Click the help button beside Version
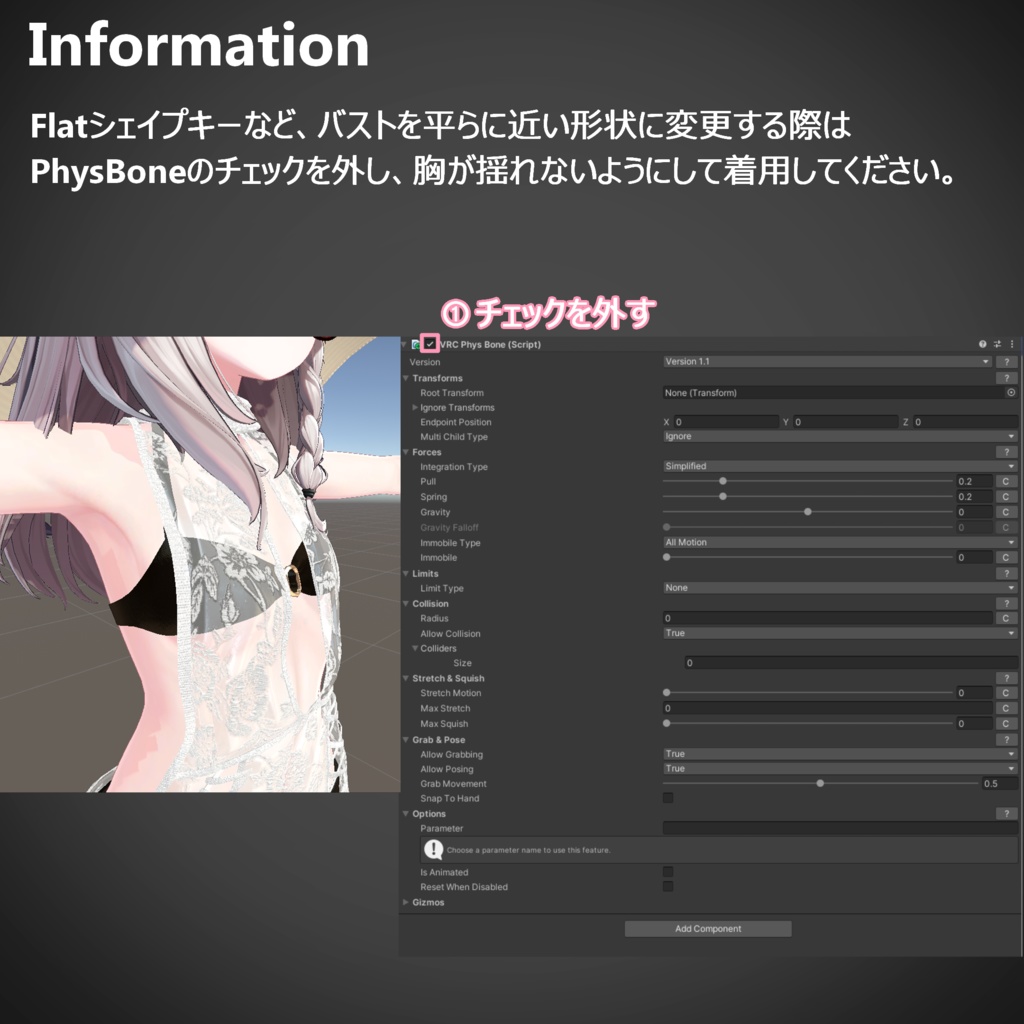Image resolution: width=1024 pixels, height=1024 pixels. (x=1006, y=362)
